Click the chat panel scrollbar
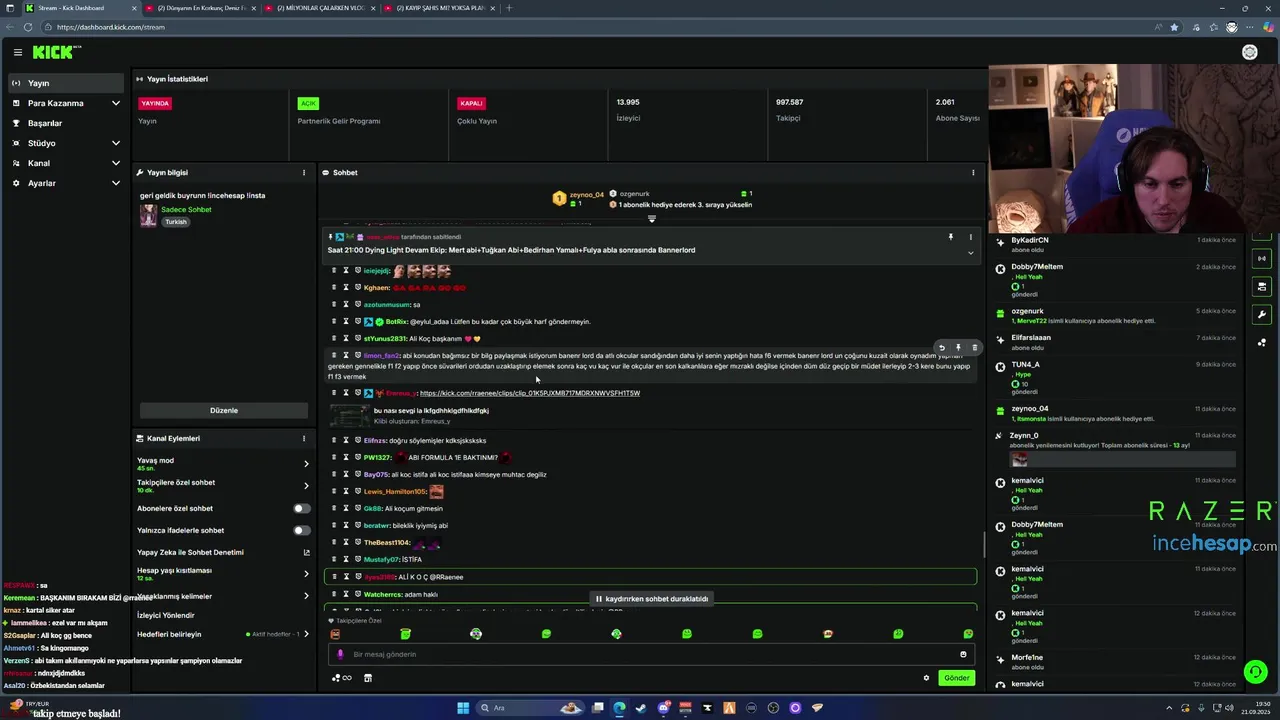This screenshot has height=720, width=1280. (985, 545)
